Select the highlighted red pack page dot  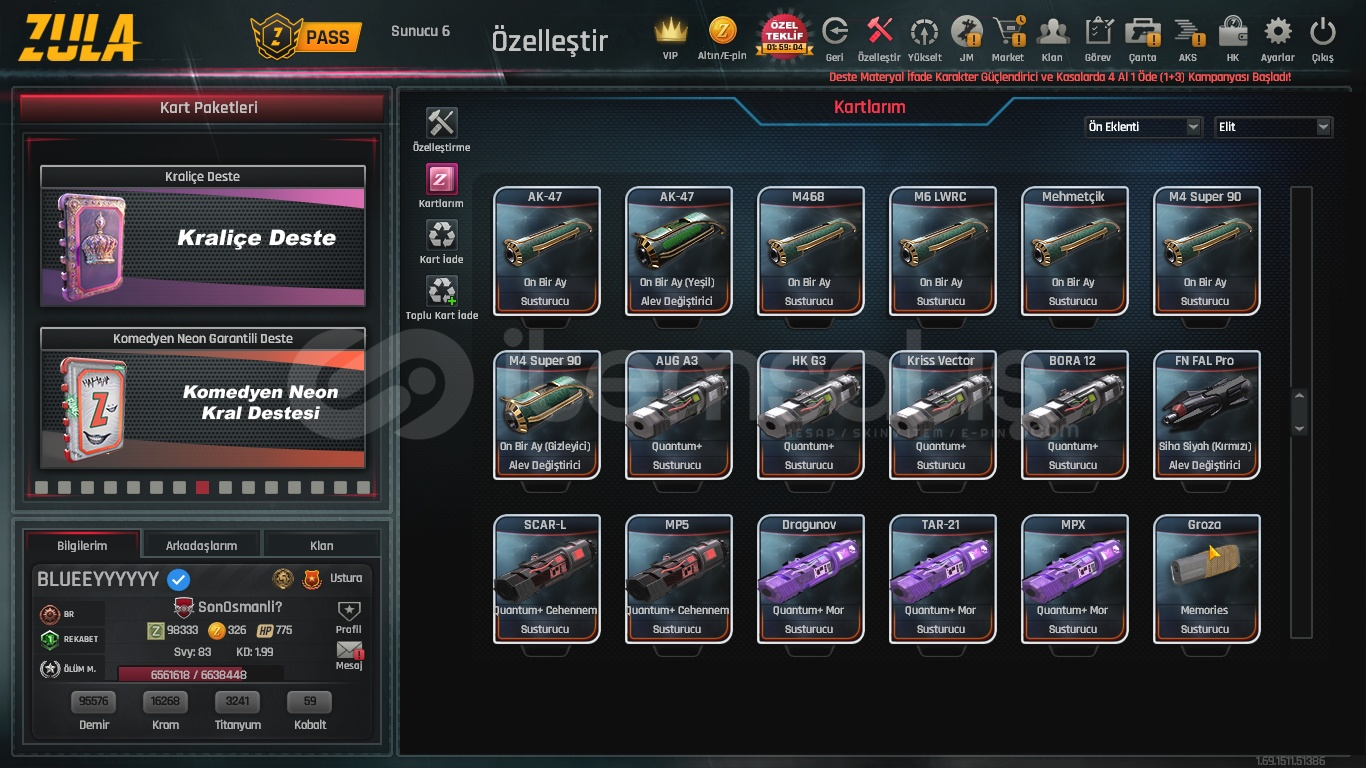pos(203,488)
